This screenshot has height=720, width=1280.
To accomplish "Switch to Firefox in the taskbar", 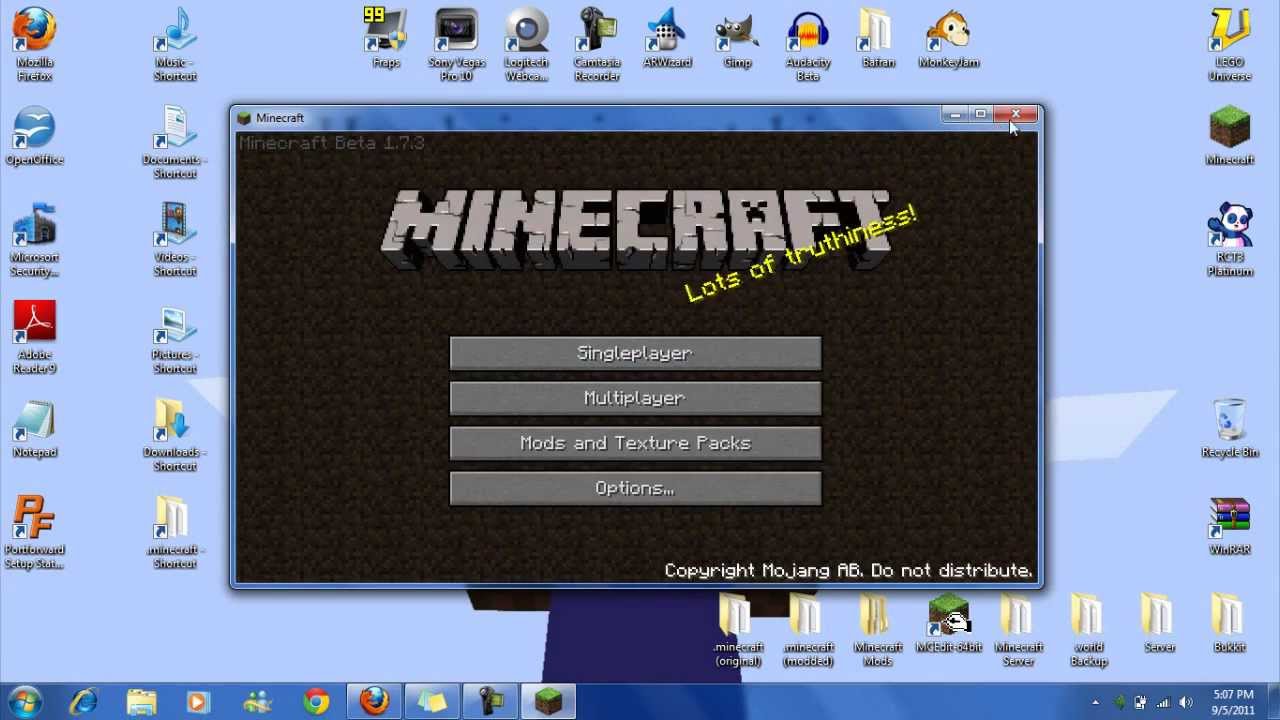I will (375, 702).
